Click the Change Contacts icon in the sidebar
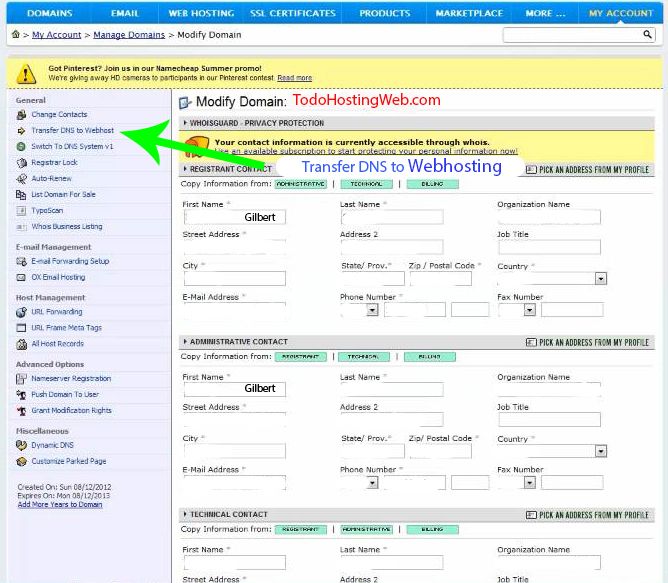 point(21,115)
